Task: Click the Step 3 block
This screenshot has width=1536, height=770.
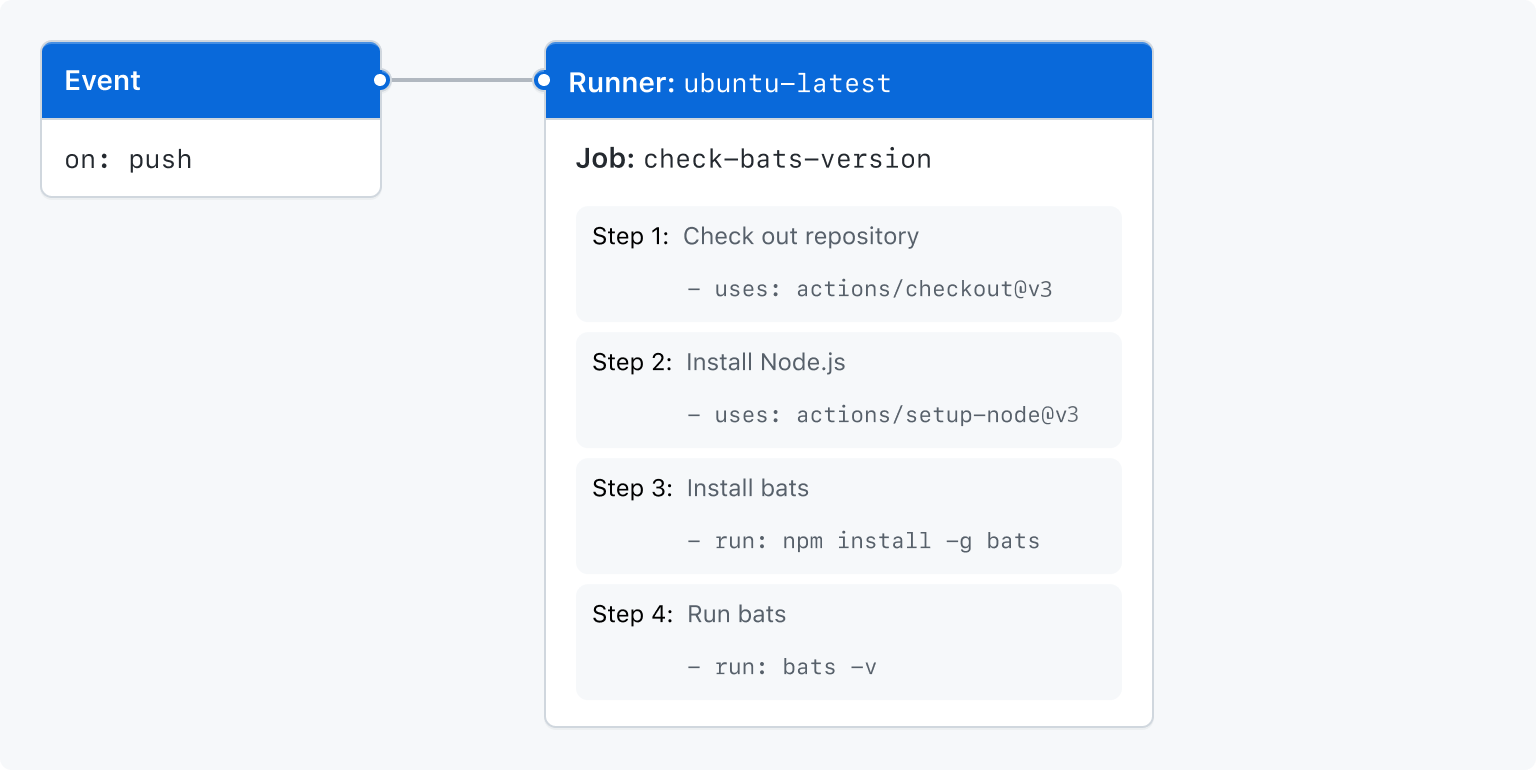Action: tap(848, 515)
